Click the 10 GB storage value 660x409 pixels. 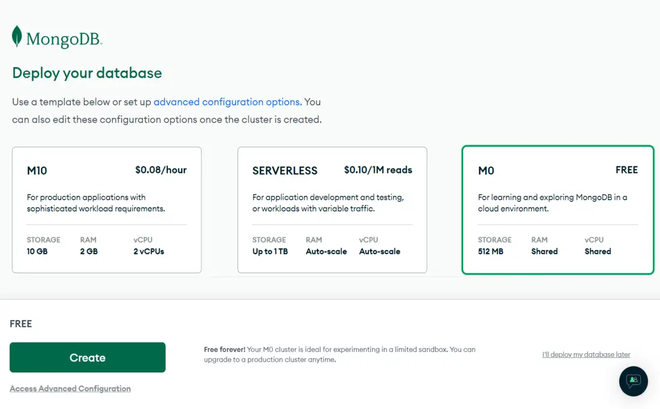[37, 252]
